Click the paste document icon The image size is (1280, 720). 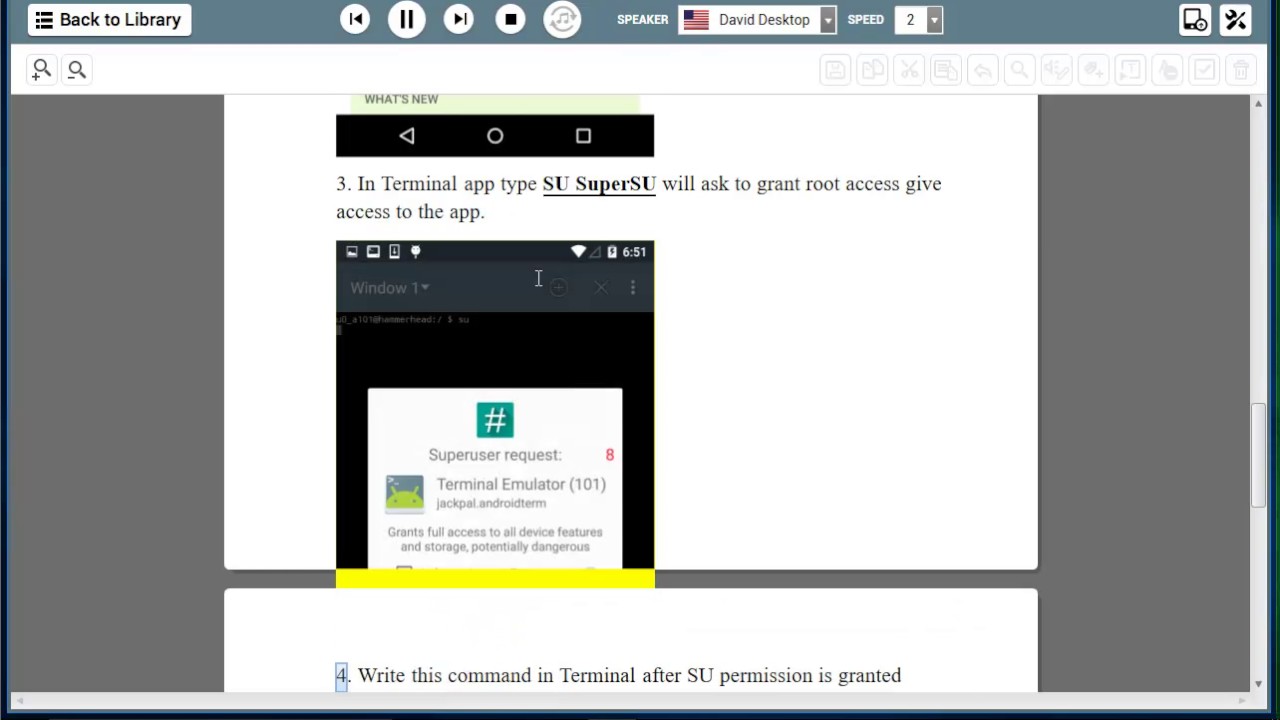click(x=946, y=70)
